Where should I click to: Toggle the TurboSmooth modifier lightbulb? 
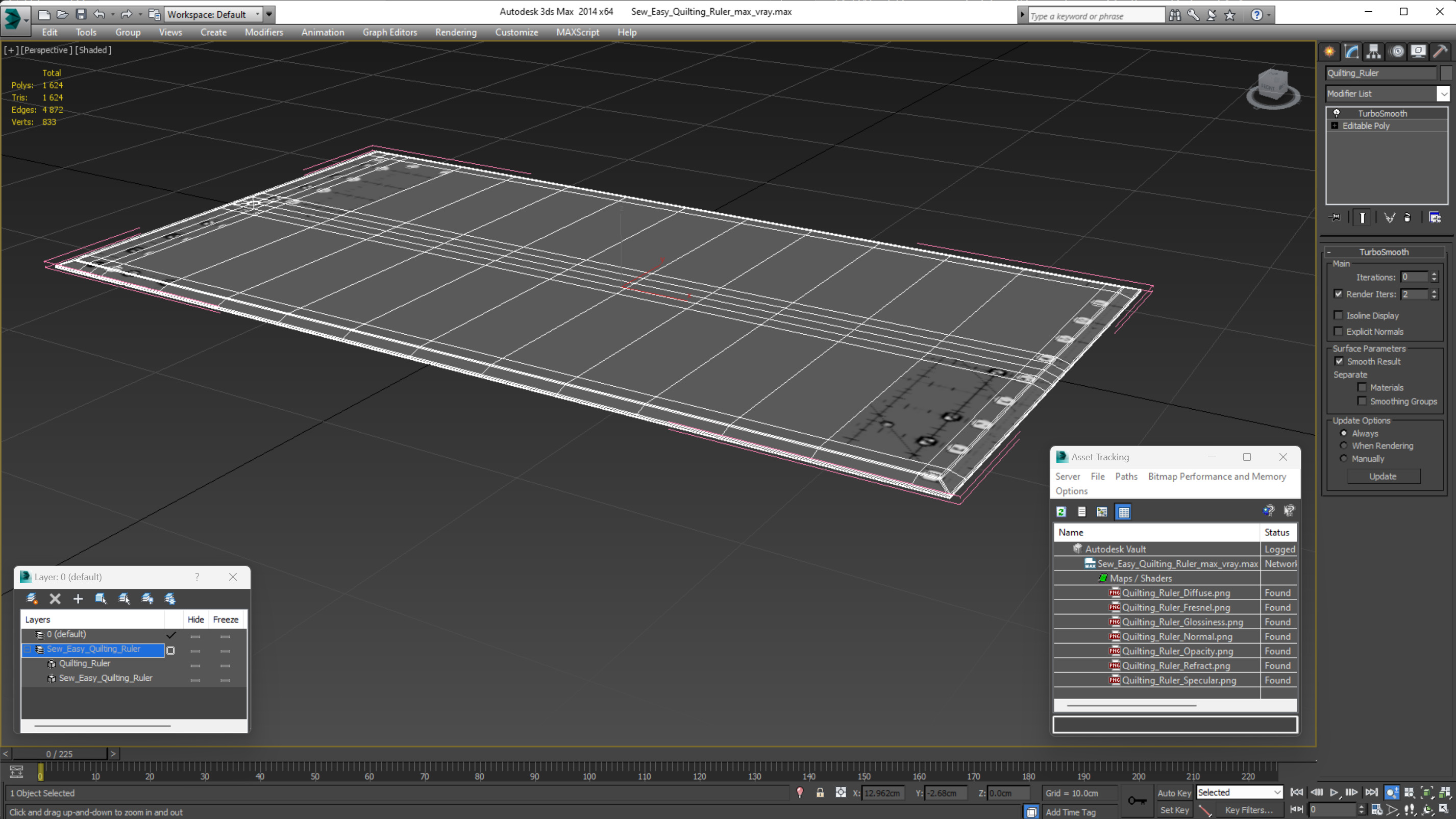[1337, 113]
